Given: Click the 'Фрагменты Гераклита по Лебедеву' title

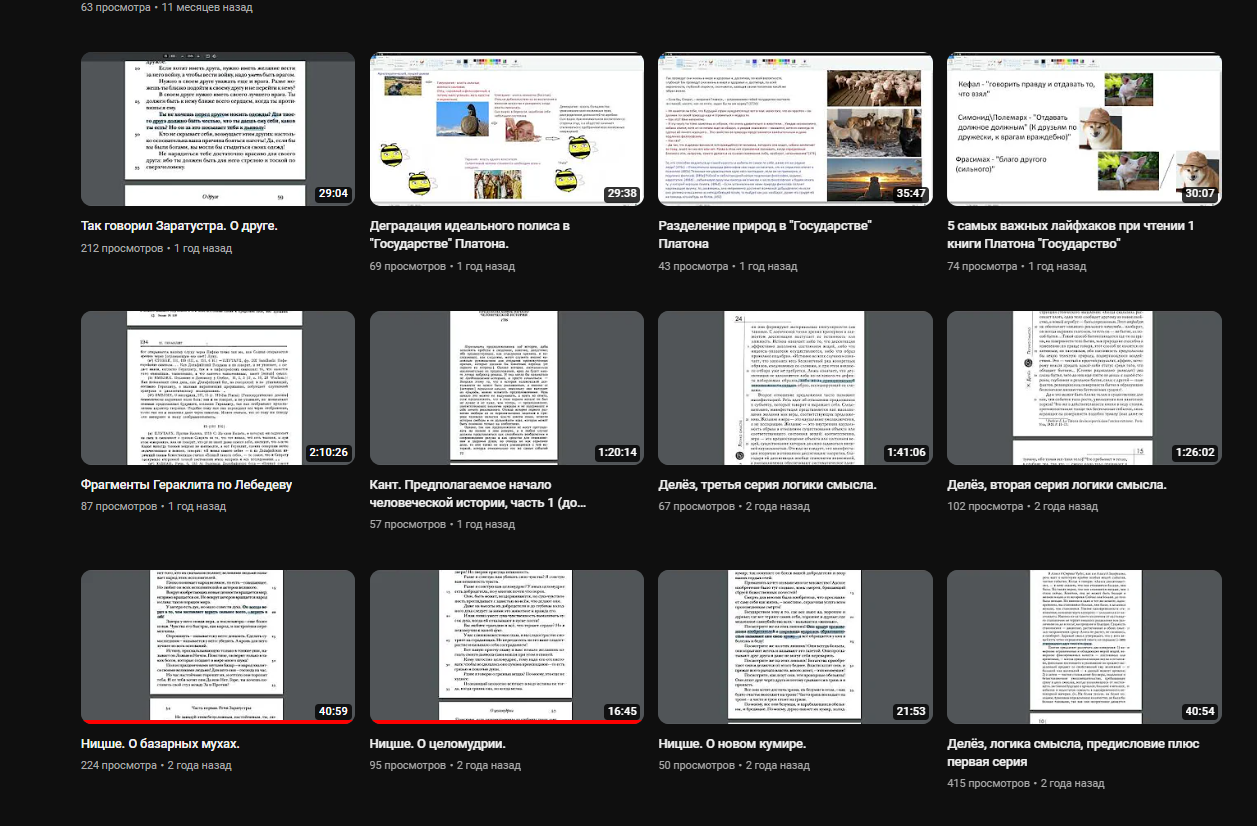Looking at the screenshot, I should 186,486.
